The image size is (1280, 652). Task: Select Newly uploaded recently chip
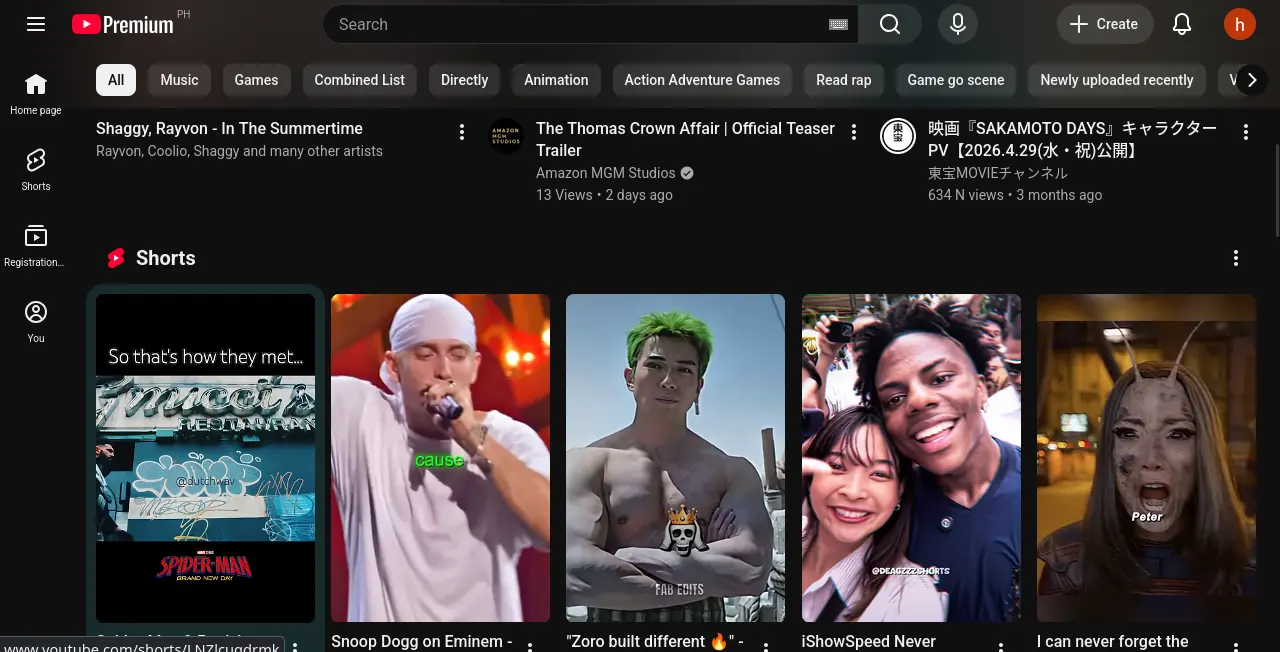1117,80
